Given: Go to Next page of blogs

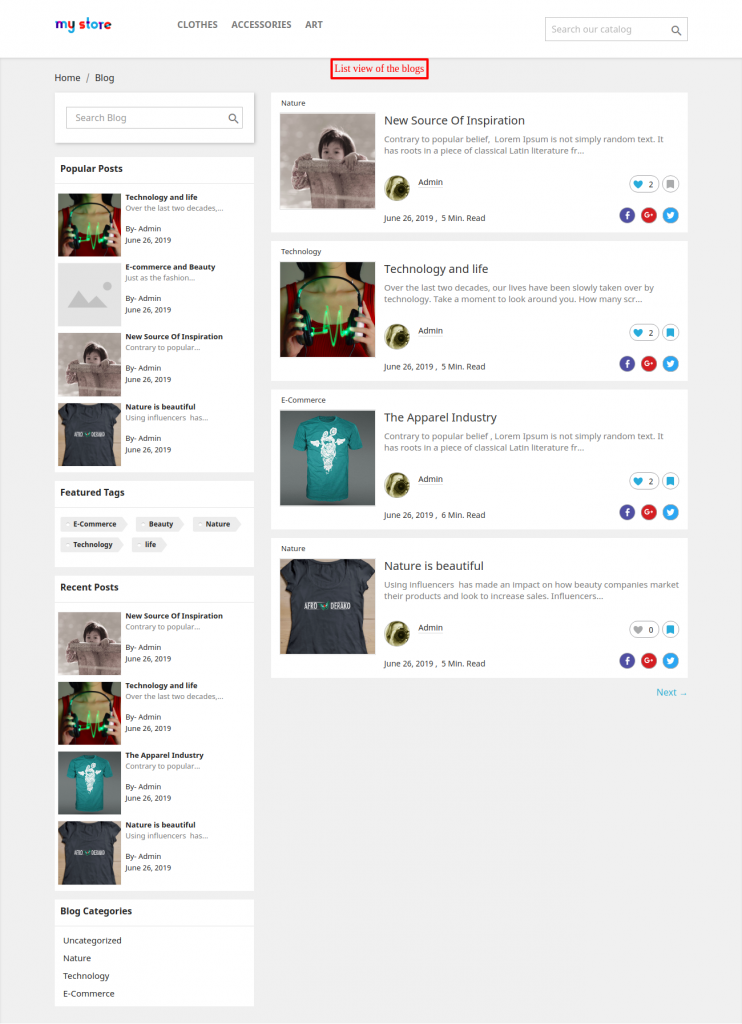Looking at the screenshot, I should coord(671,692).
